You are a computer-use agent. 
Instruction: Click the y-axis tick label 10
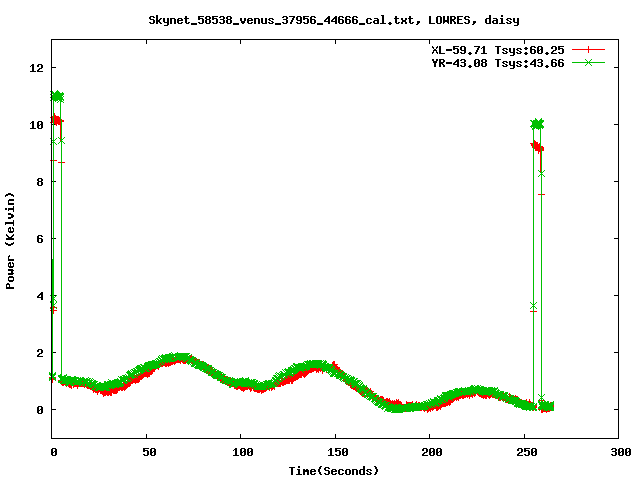tap(36, 125)
